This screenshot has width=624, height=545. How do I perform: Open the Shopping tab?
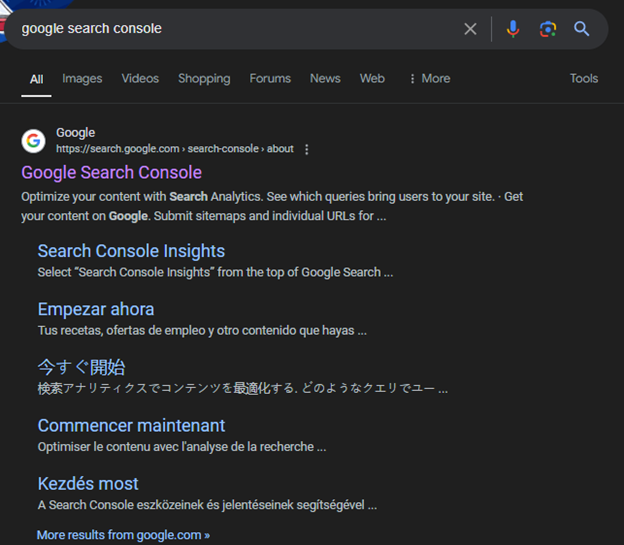click(x=204, y=78)
